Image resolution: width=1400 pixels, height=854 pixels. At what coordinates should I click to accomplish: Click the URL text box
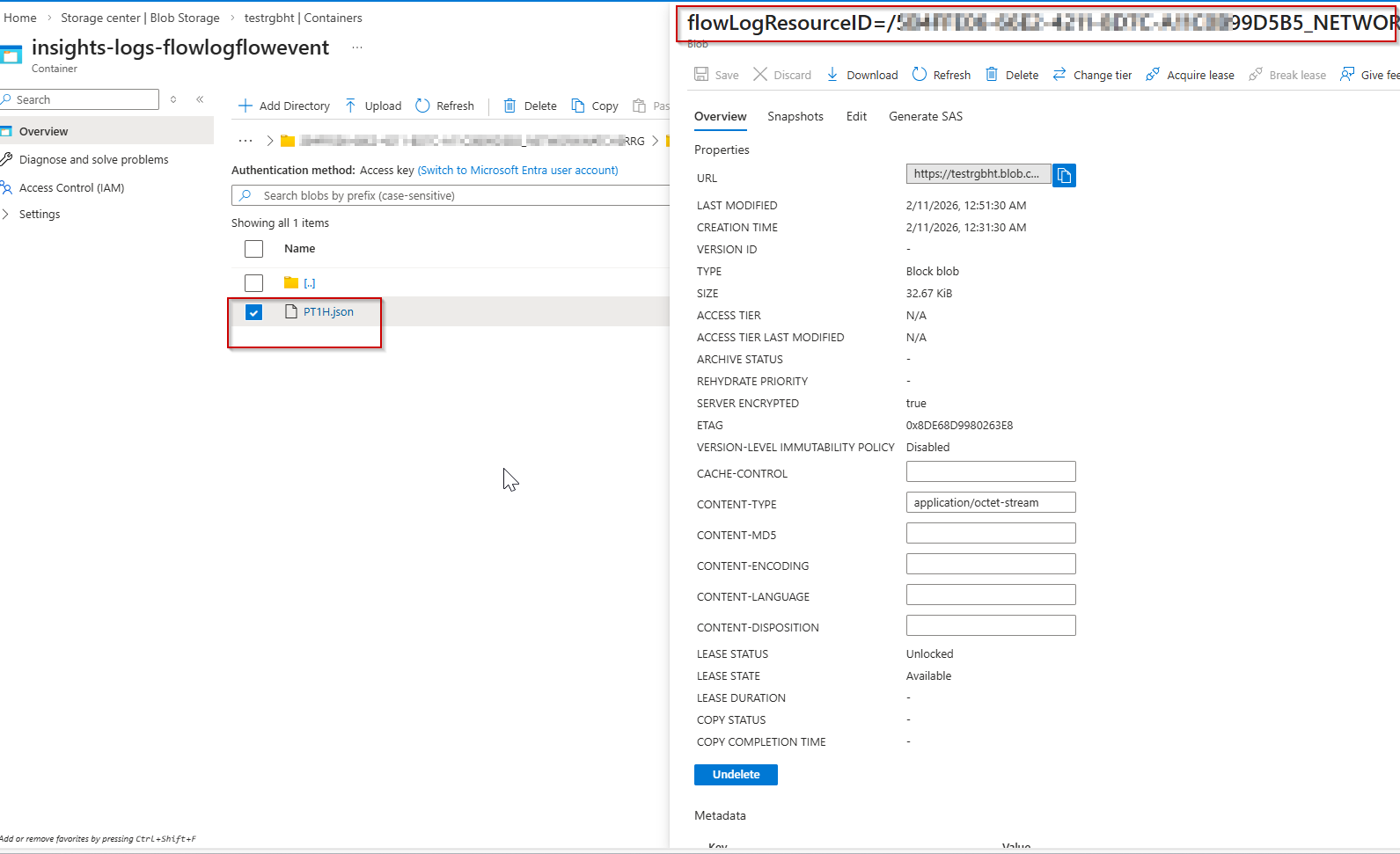click(979, 173)
